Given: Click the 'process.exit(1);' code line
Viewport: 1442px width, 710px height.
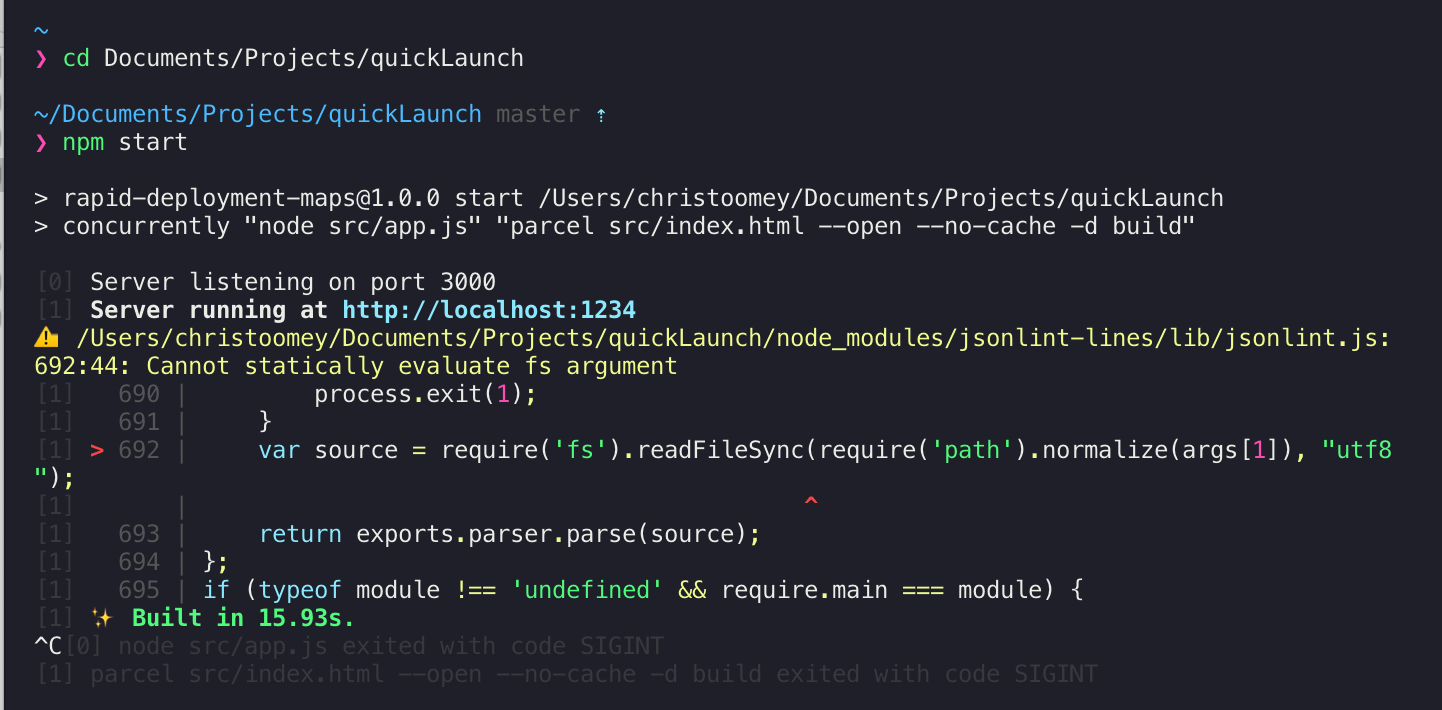Looking at the screenshot, I should [x=426, y=394].
